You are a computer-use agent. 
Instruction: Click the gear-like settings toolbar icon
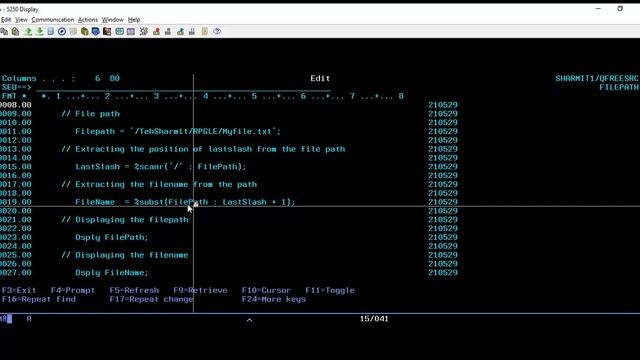tap(144, 31)
